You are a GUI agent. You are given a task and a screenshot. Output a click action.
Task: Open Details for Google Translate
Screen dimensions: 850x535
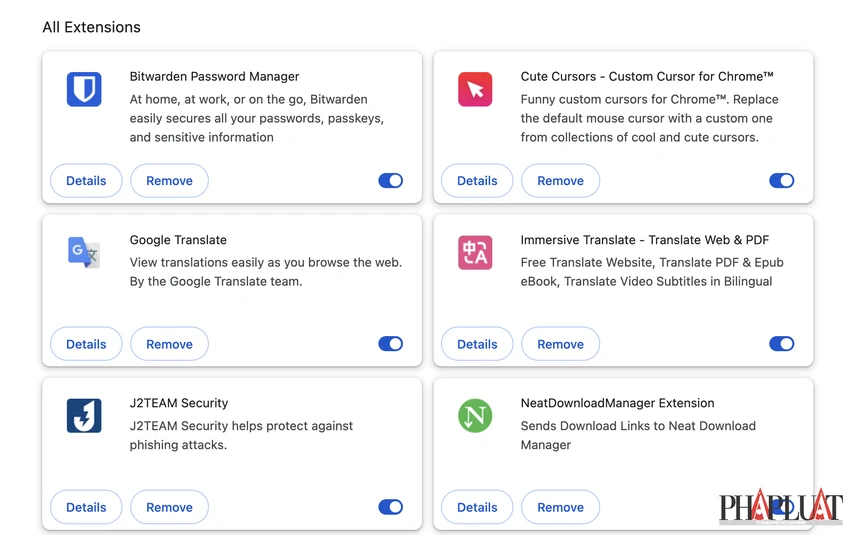(x=86, y=344)
